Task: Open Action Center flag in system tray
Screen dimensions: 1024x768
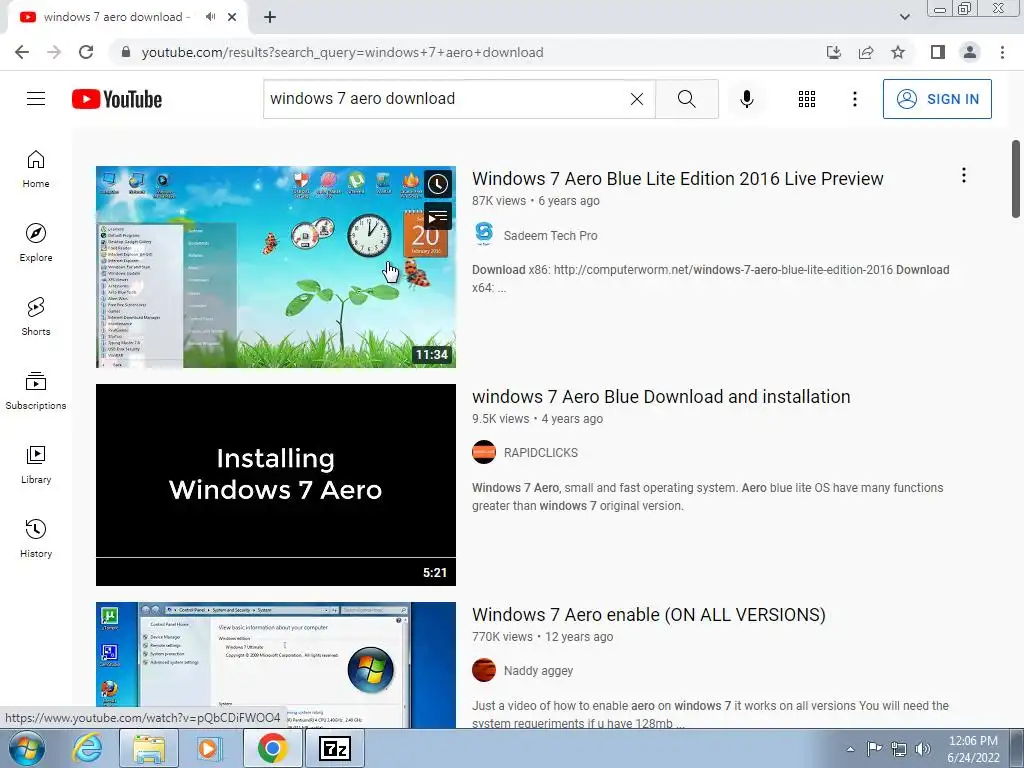Action: (874, 749)
